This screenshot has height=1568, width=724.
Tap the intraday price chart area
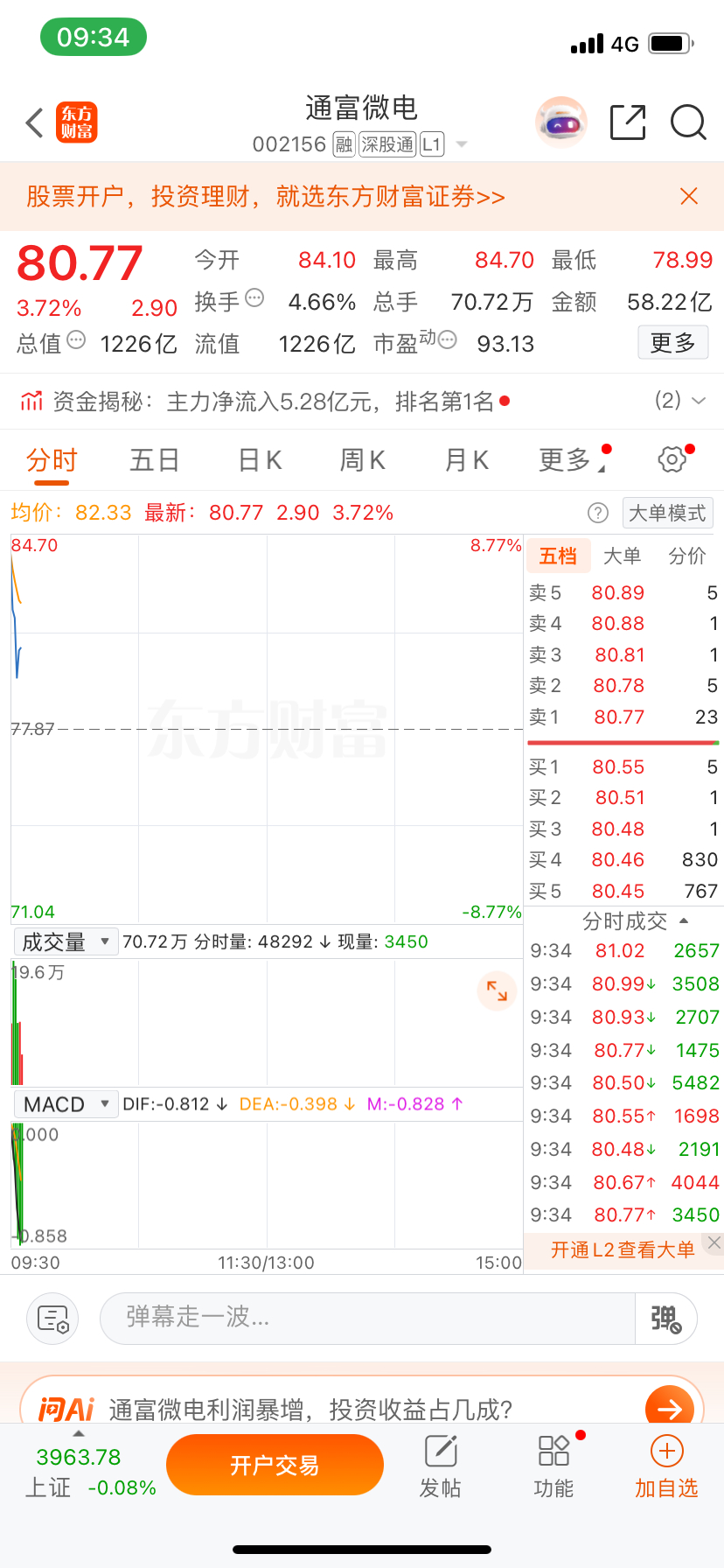tap(267, 728)
